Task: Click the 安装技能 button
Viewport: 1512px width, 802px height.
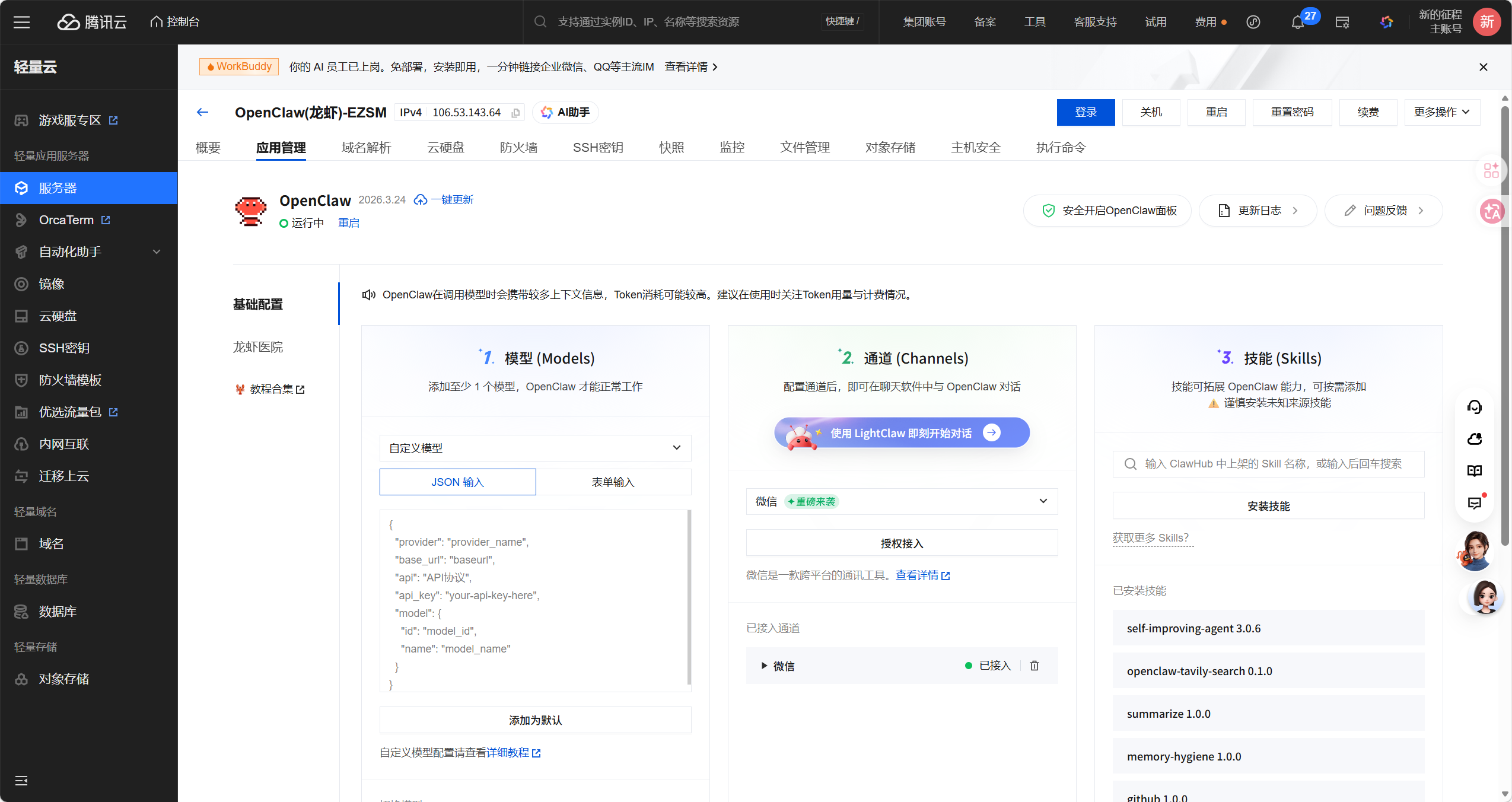Action: 1268,506
